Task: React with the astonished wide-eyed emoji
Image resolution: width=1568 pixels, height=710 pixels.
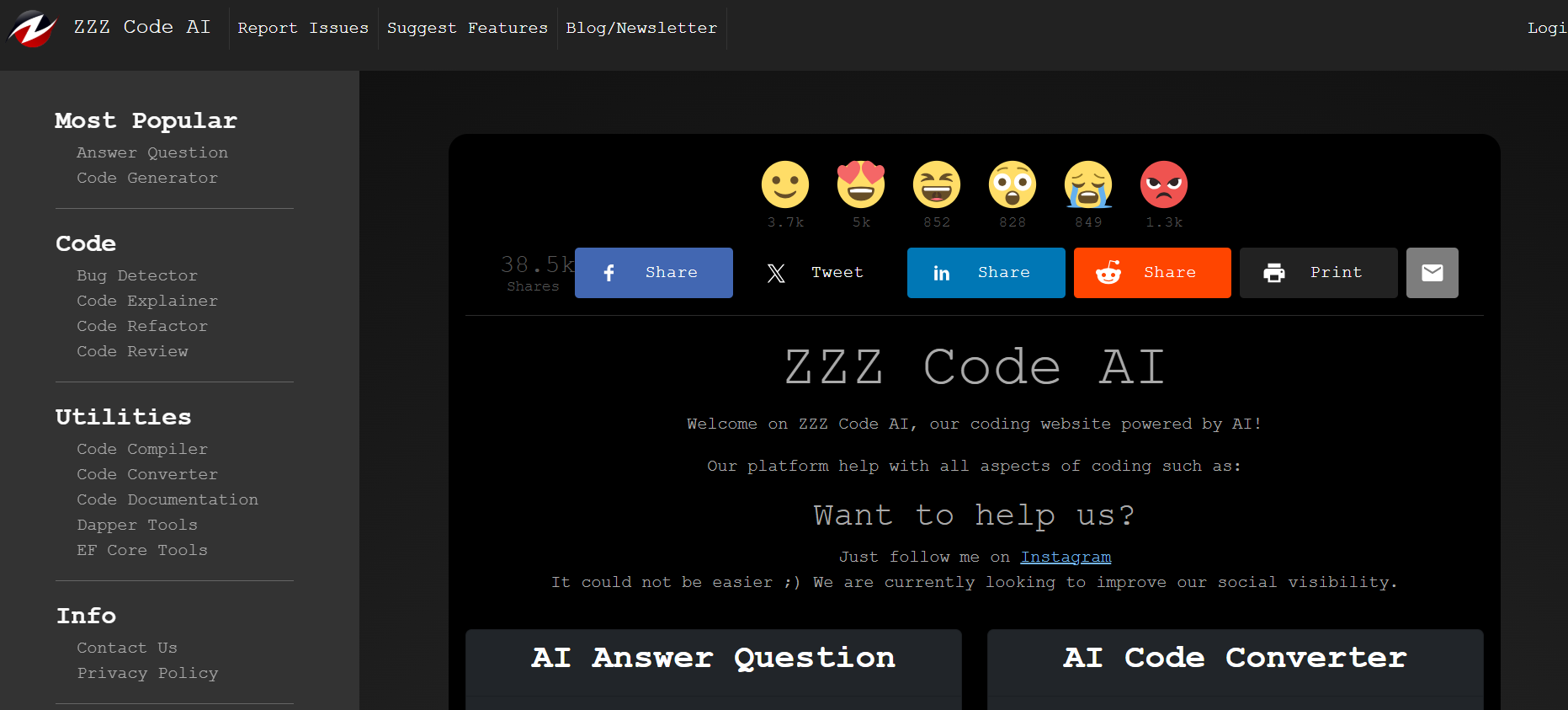Action: click(1012, 184)
